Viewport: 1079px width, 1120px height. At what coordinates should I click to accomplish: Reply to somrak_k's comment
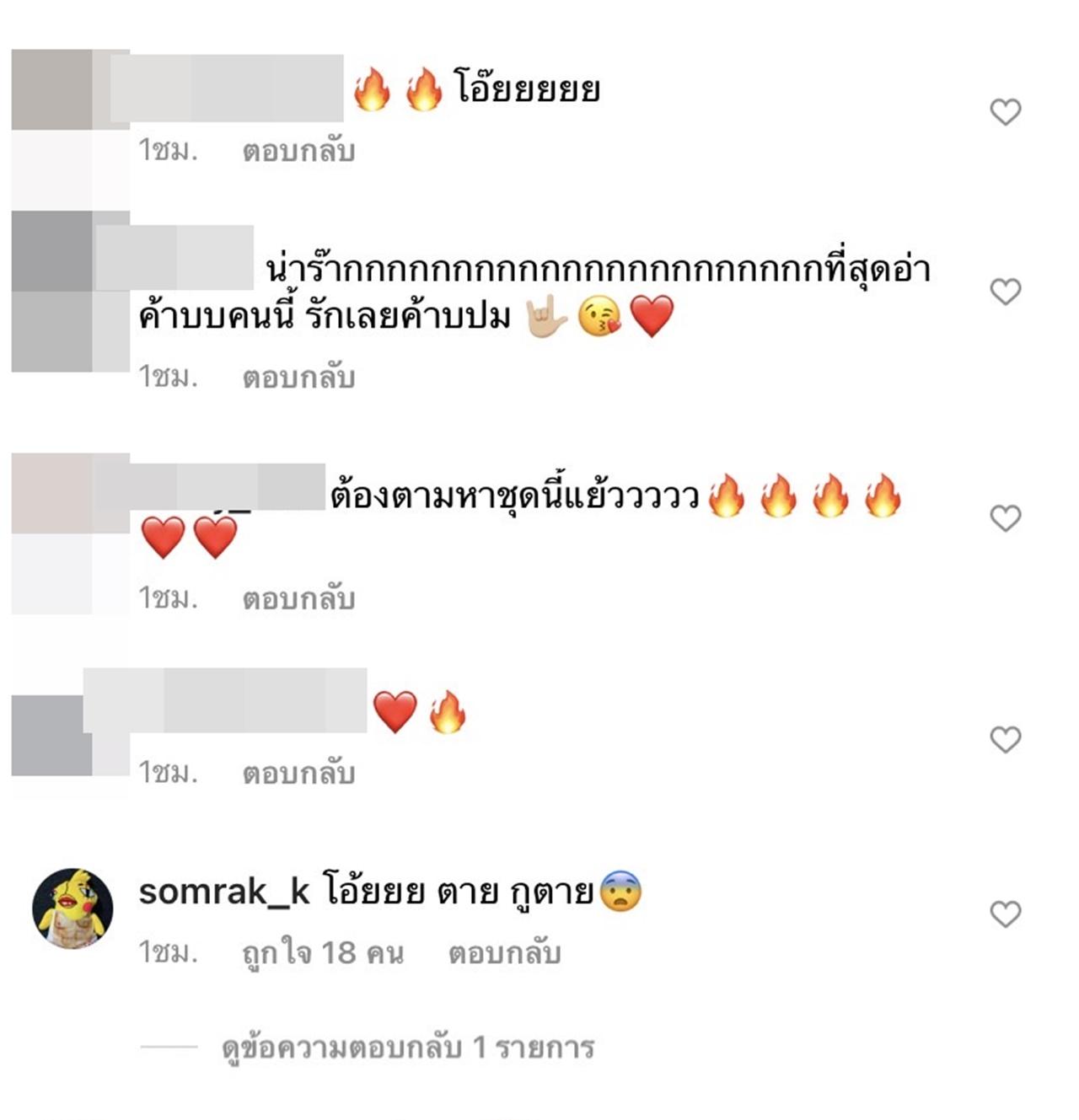pyautogui.click(x=504, y=953)
